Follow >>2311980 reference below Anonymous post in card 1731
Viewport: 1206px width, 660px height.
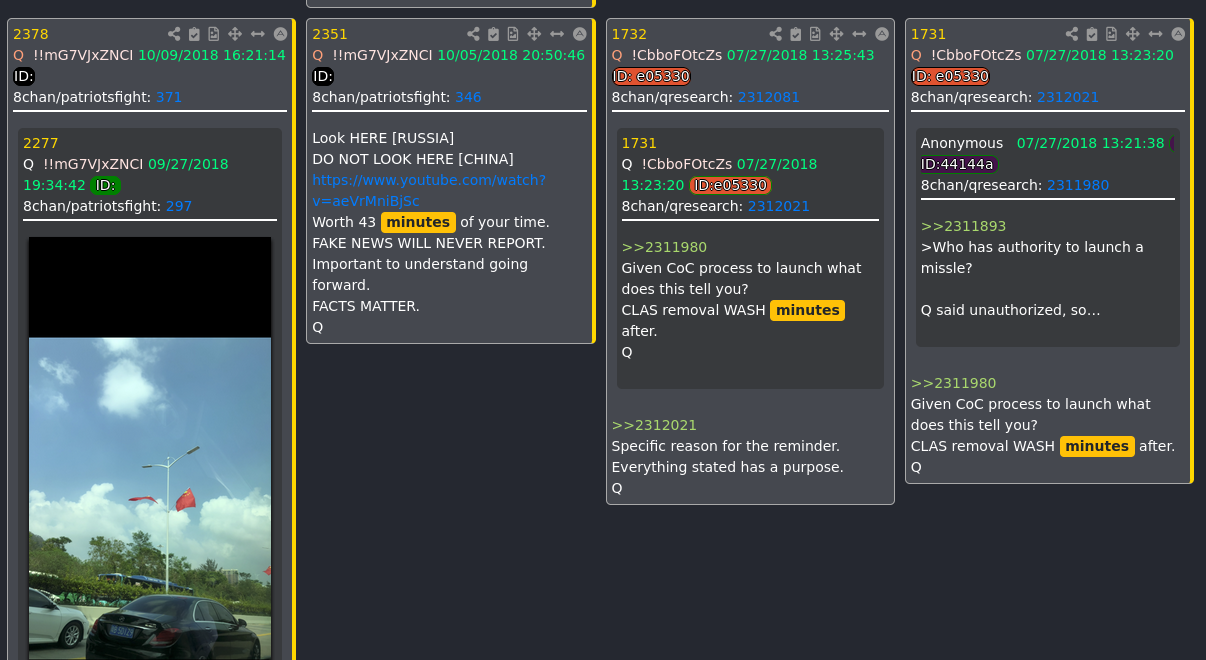pyautogui.click(x=953, y=383)
